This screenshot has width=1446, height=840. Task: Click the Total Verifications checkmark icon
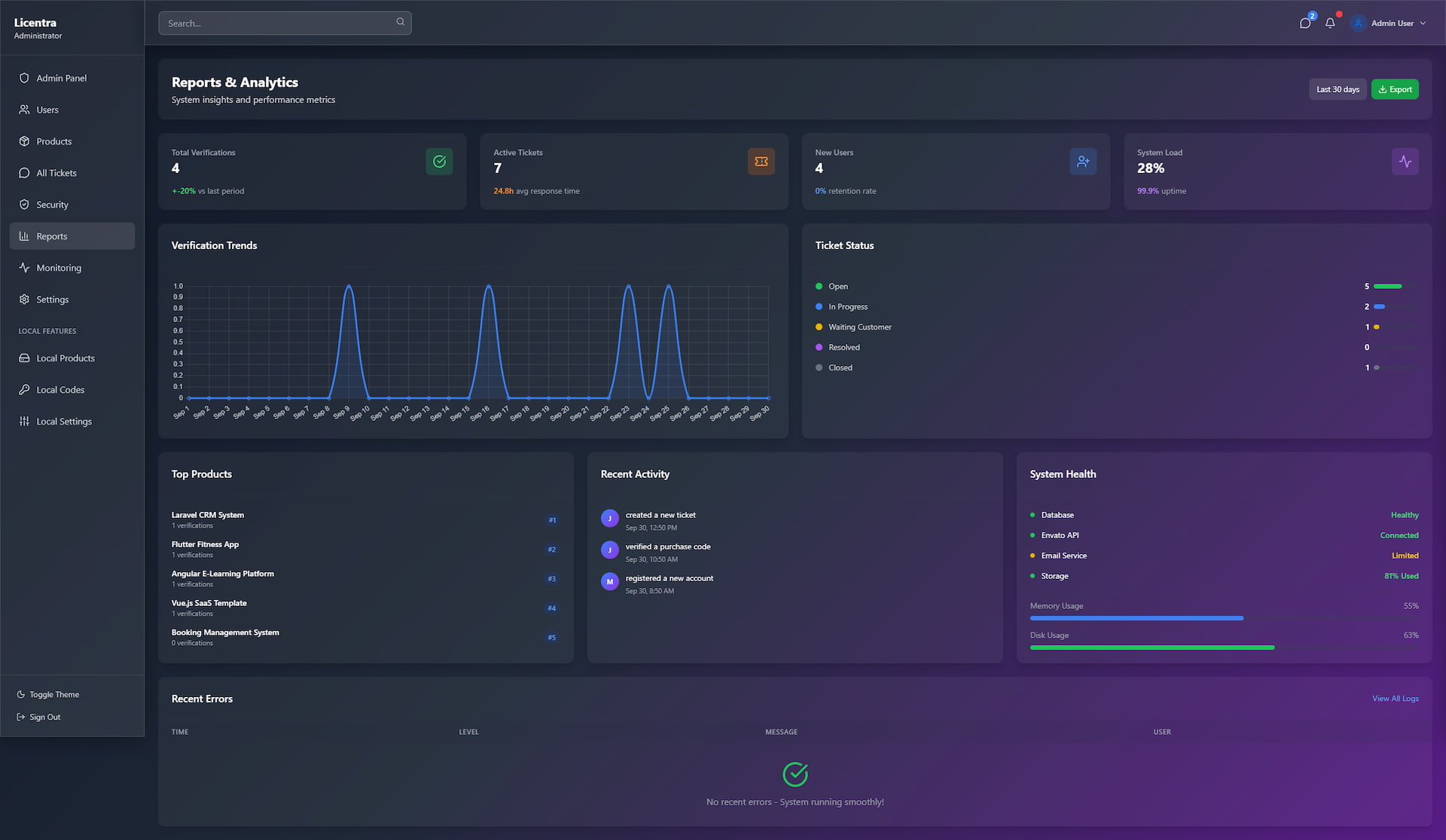[439, 161]
